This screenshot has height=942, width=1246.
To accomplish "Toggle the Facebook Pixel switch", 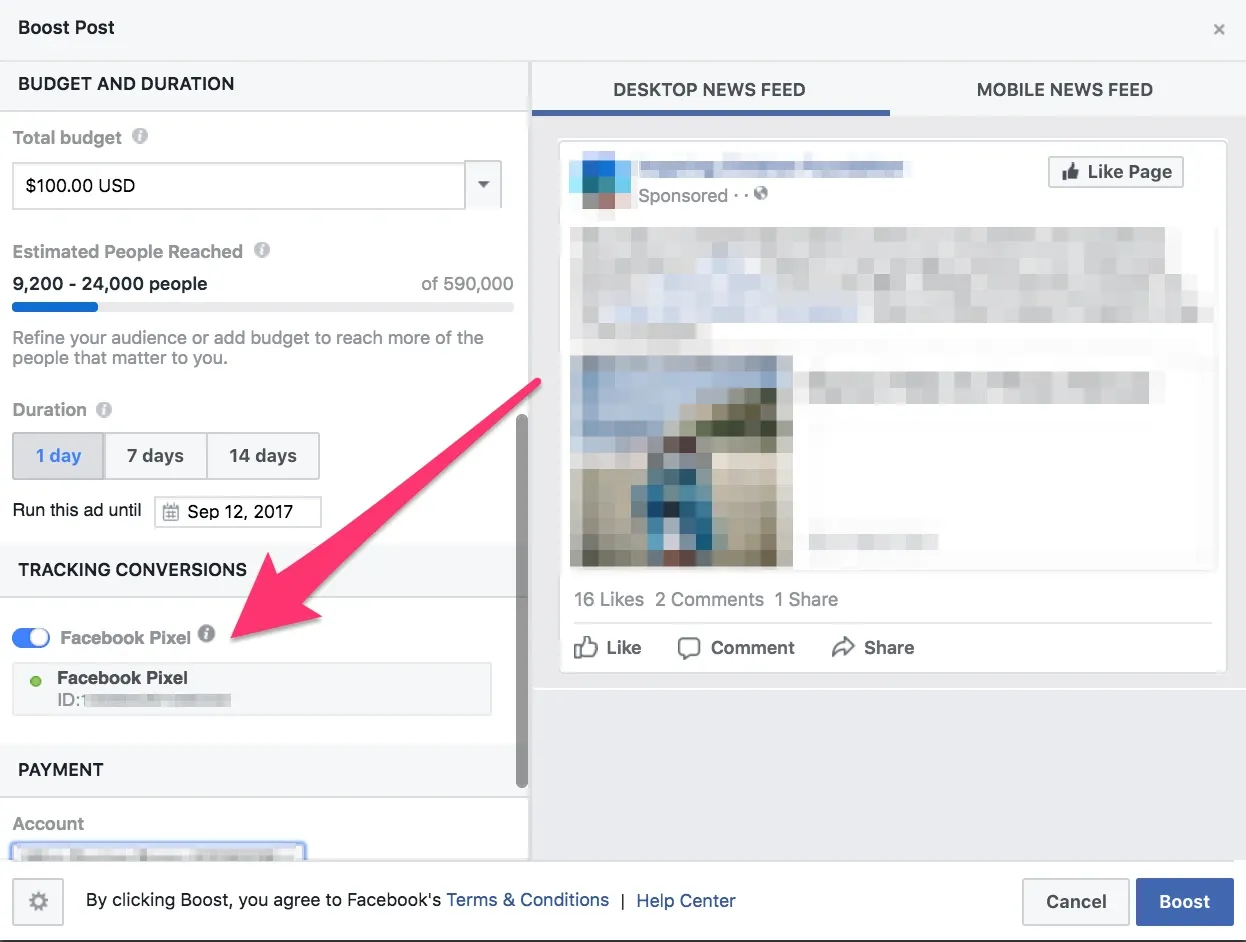I will click(x=31, y=637).
